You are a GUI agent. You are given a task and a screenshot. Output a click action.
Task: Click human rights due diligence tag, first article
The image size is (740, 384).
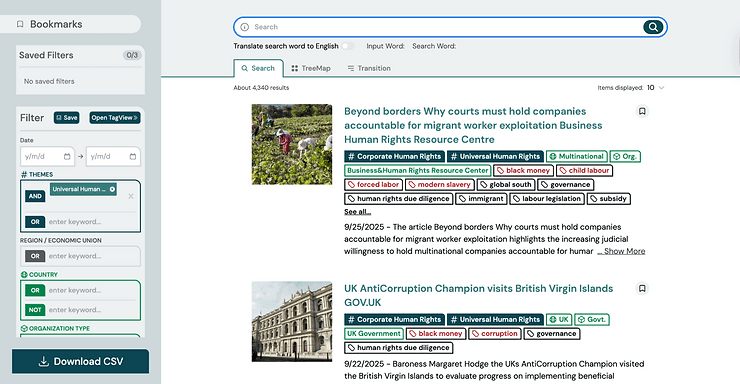tap(399, 199)
